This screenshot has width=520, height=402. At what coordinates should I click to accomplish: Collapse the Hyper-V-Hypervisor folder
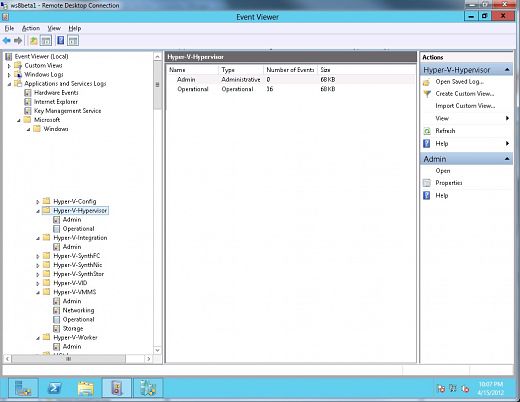(38, 211)
